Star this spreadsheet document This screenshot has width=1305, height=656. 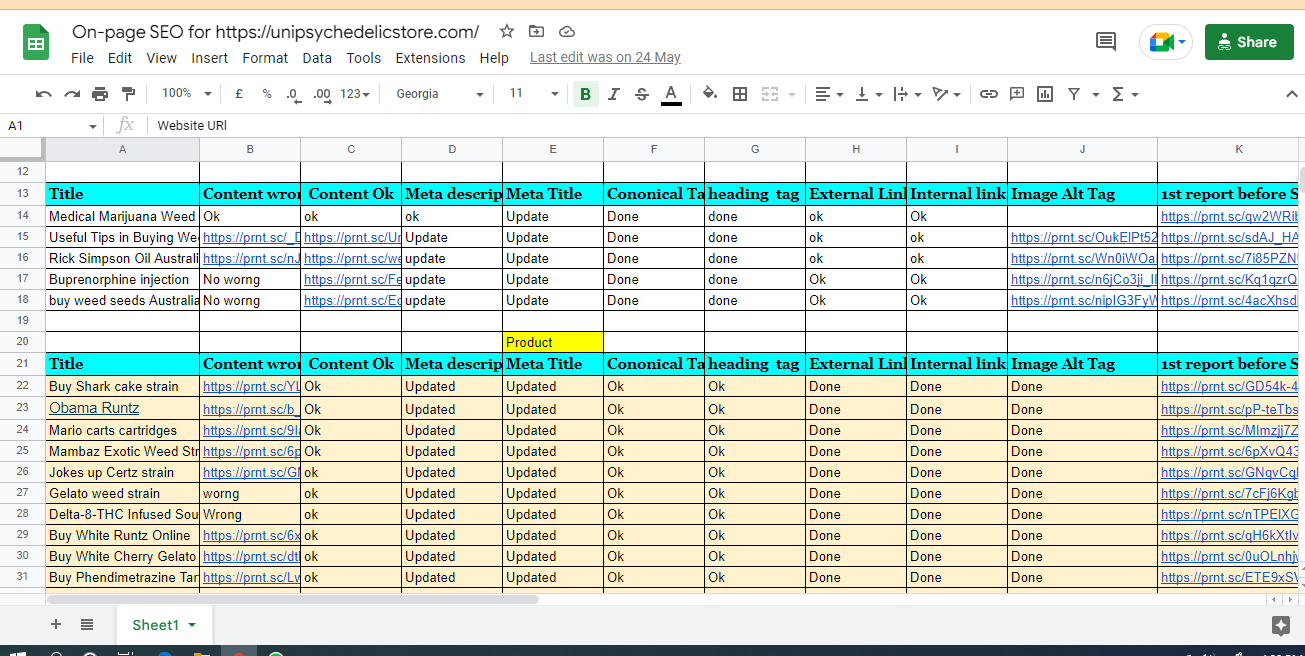pos(507,31)
